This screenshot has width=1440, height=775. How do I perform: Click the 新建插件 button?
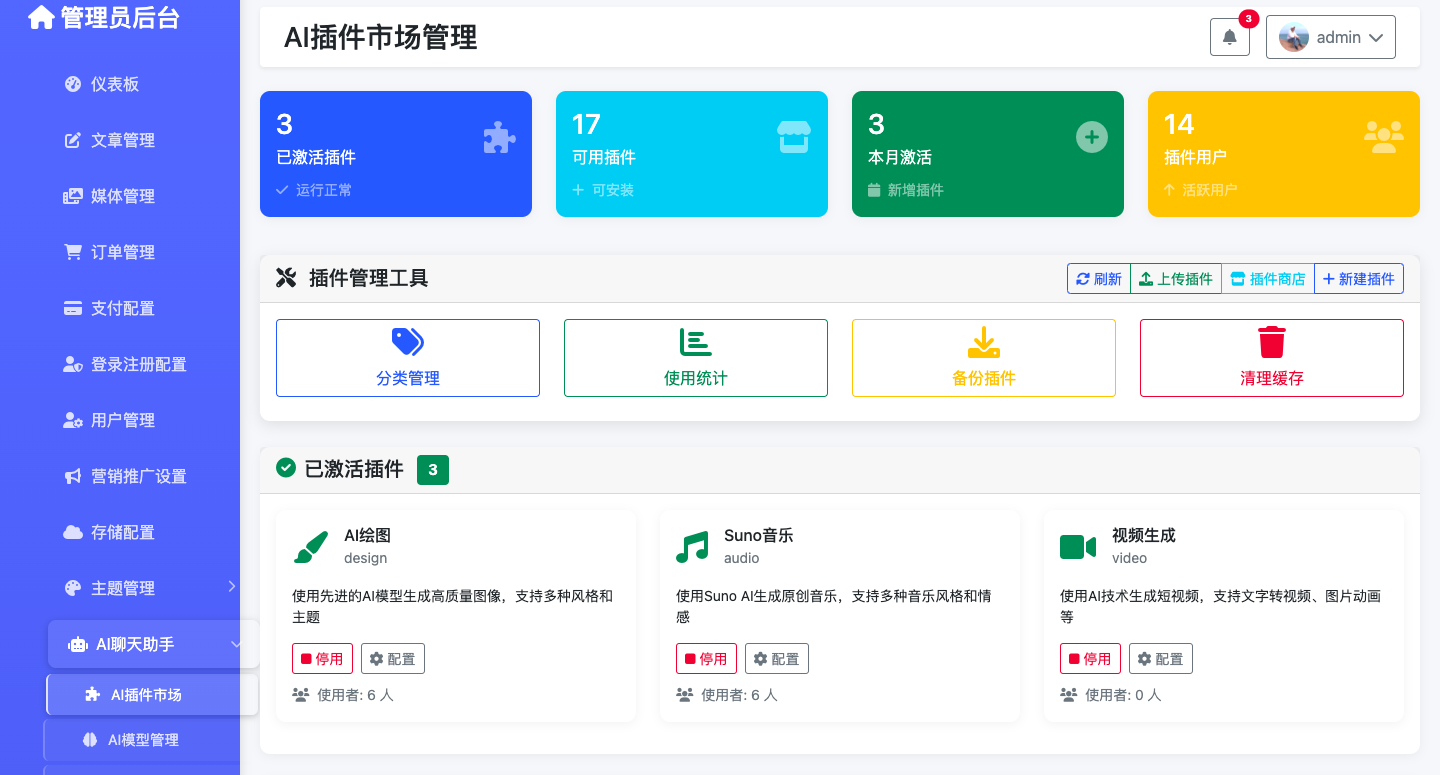[x=1359, y=279]
